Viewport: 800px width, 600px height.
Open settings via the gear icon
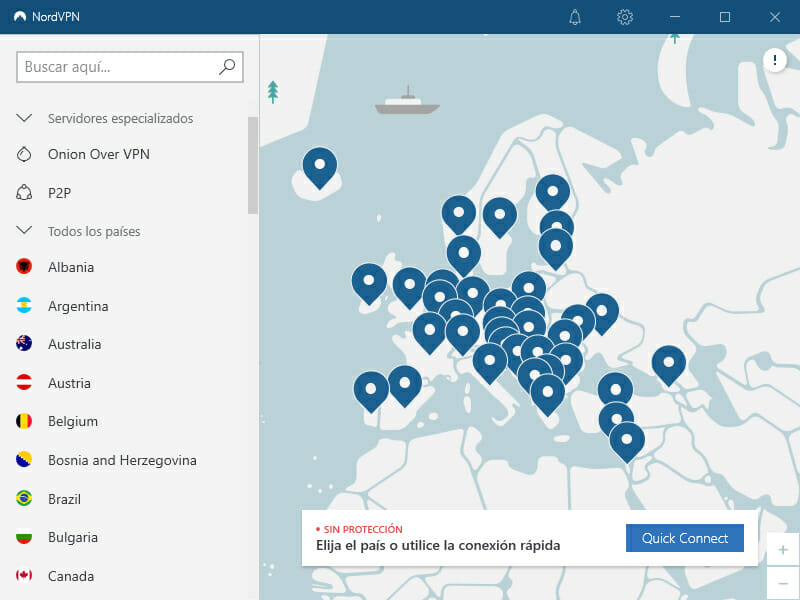click(625, 17)
